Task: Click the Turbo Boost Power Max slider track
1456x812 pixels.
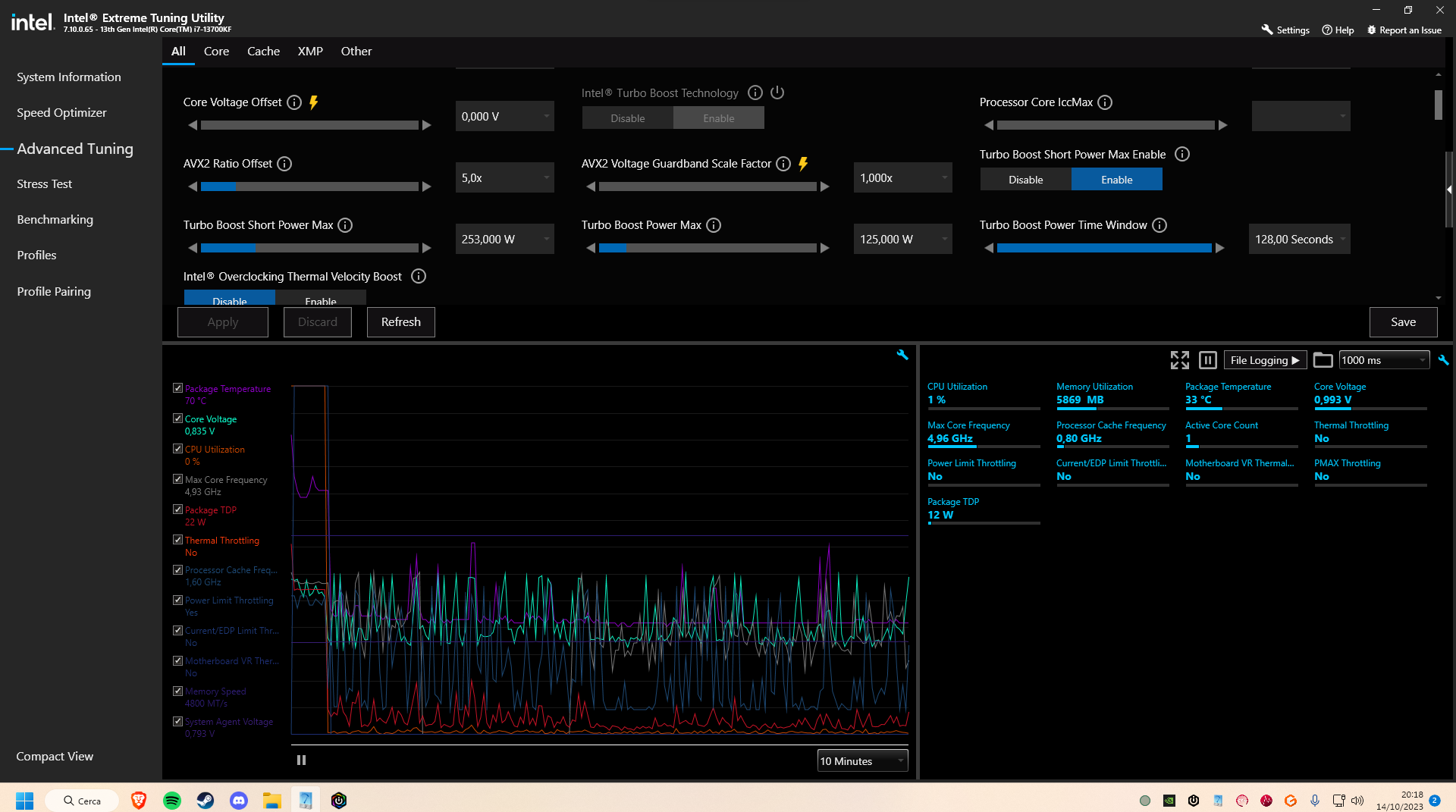Action: point(708,248)
